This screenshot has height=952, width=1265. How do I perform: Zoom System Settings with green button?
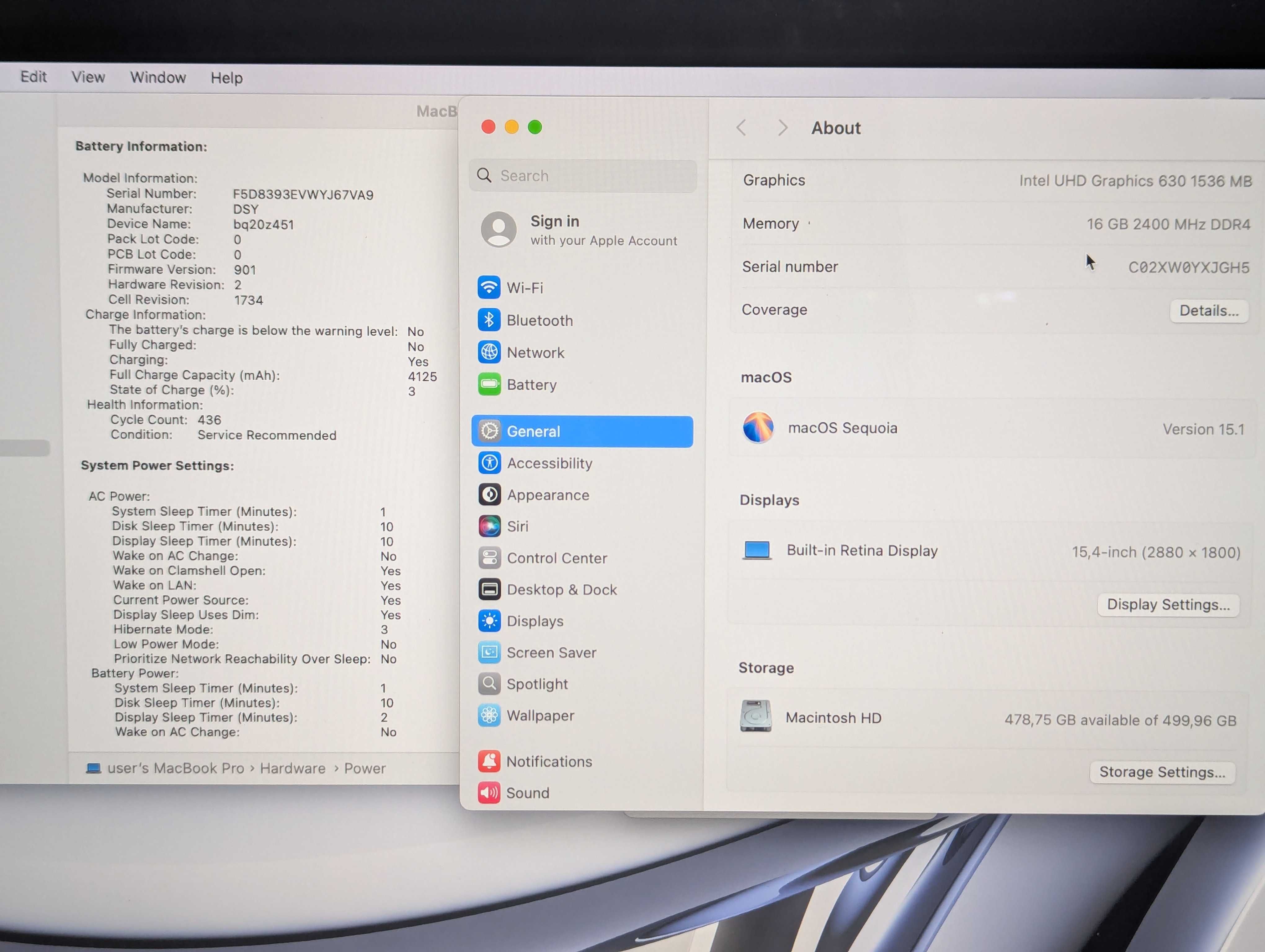point(535,127)
